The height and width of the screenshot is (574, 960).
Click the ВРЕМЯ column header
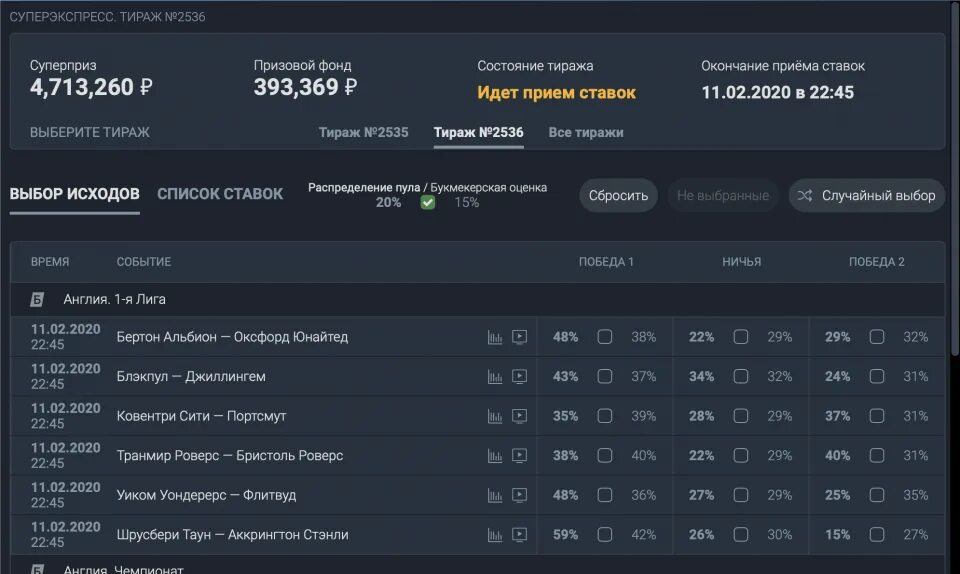(50, 262)
